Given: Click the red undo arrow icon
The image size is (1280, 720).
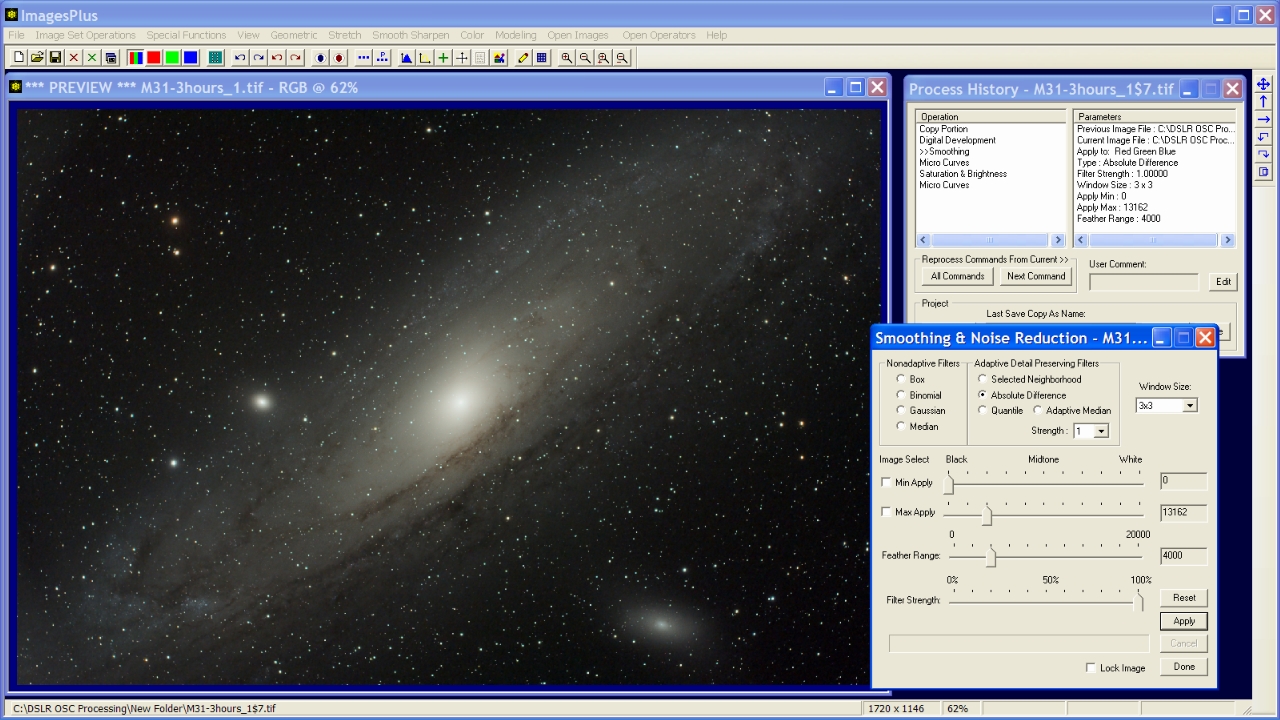Looking at the screenshot, I should click(277, 58).
